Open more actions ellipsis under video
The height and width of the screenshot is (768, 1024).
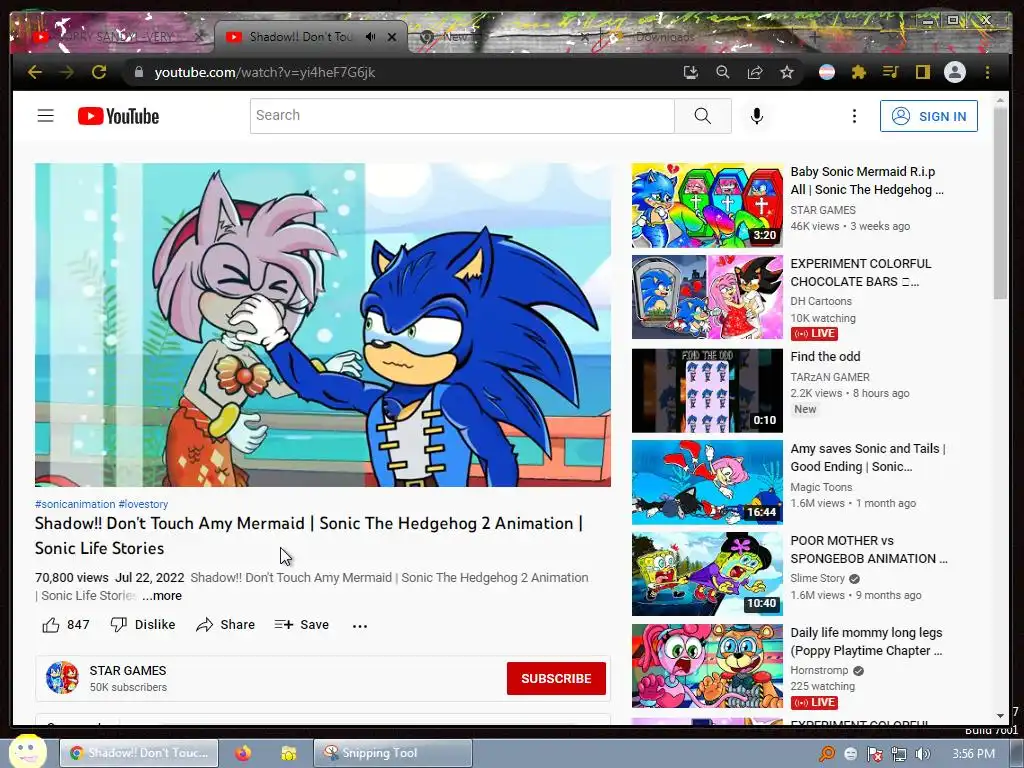coord(360,626)
